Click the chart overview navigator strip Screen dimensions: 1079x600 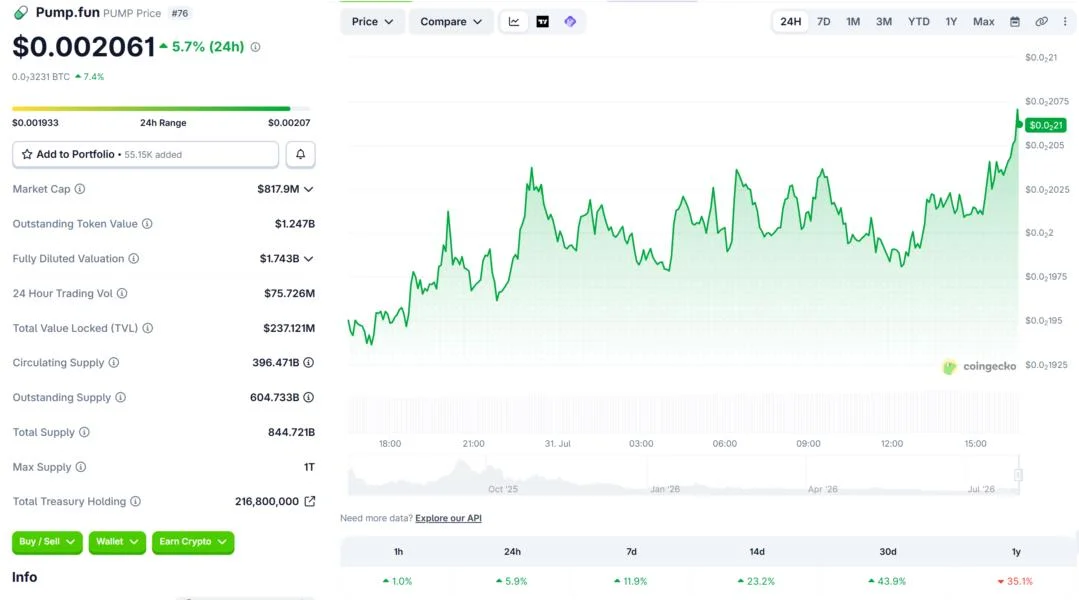point(683,475)
